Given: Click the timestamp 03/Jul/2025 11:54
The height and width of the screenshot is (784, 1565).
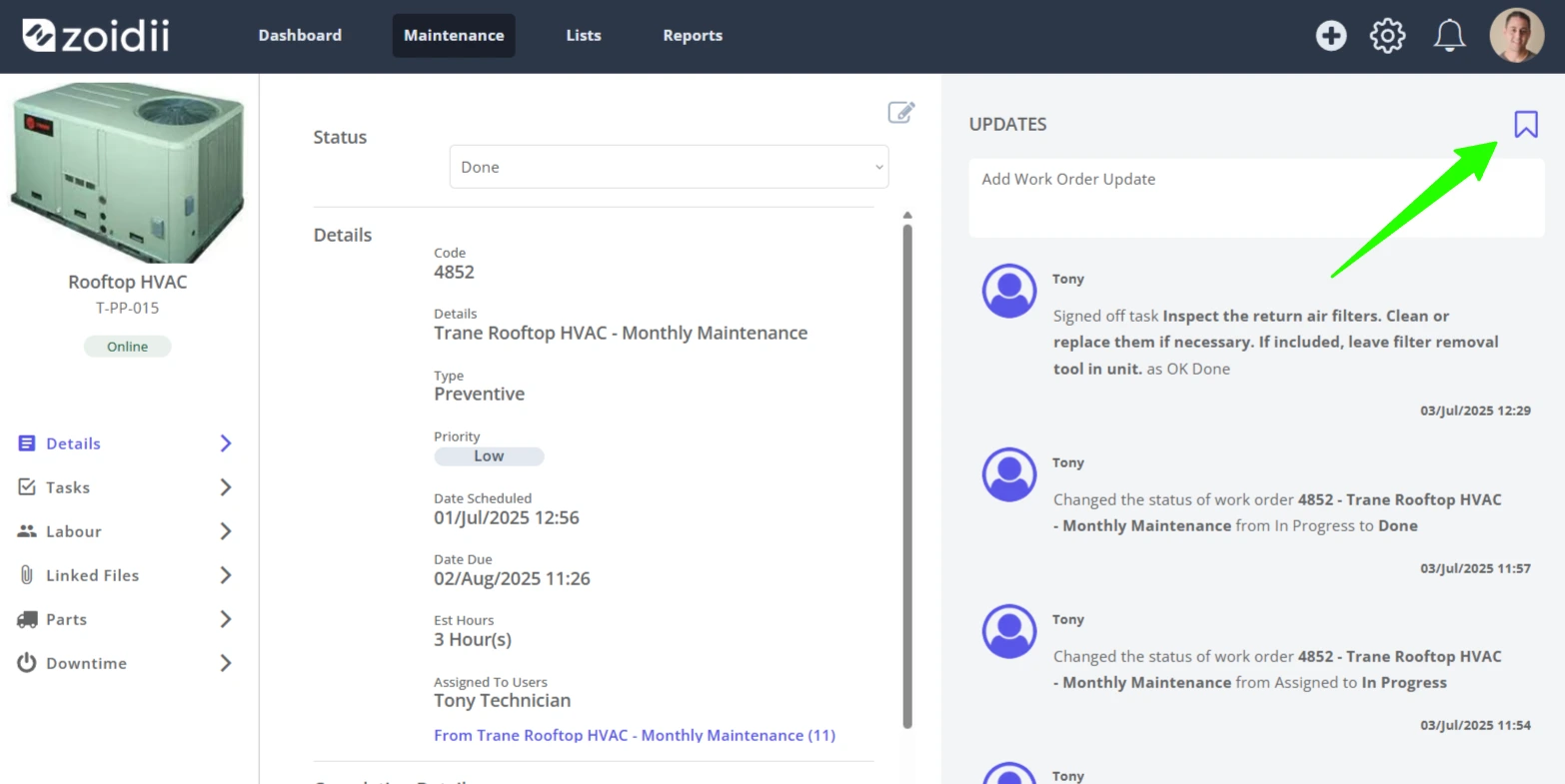Looking at the screenshot, I should [1475, 725].
